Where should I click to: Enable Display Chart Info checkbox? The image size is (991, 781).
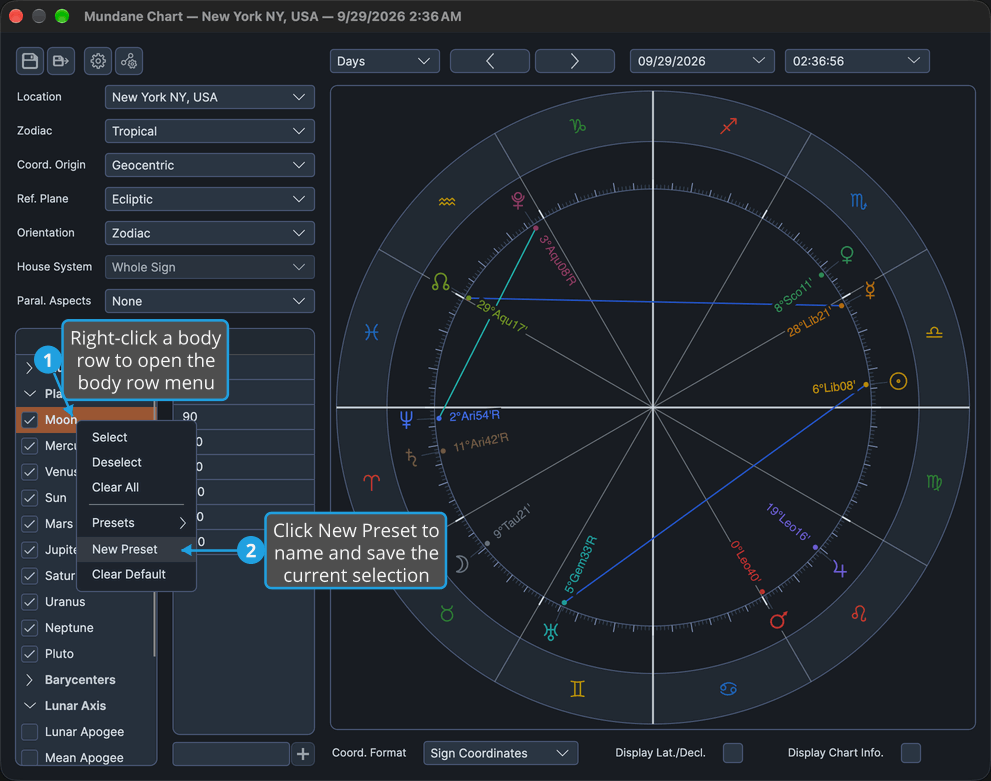911,753
